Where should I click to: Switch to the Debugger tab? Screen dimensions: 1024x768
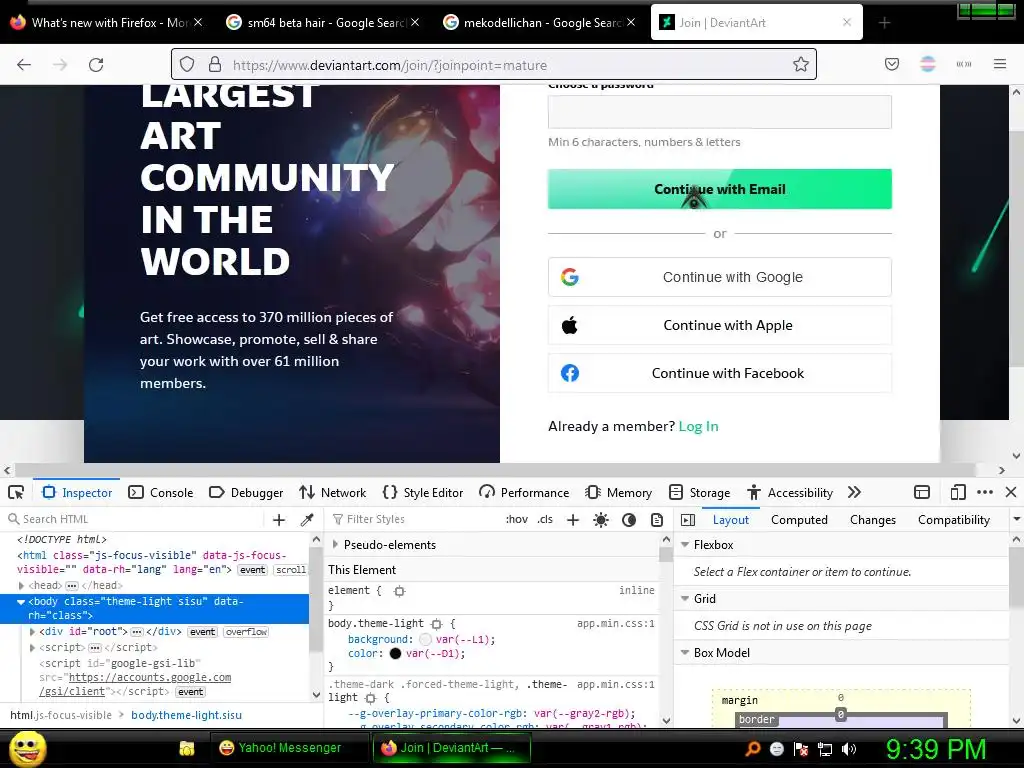pyautogui.click(x=246, y=492)
